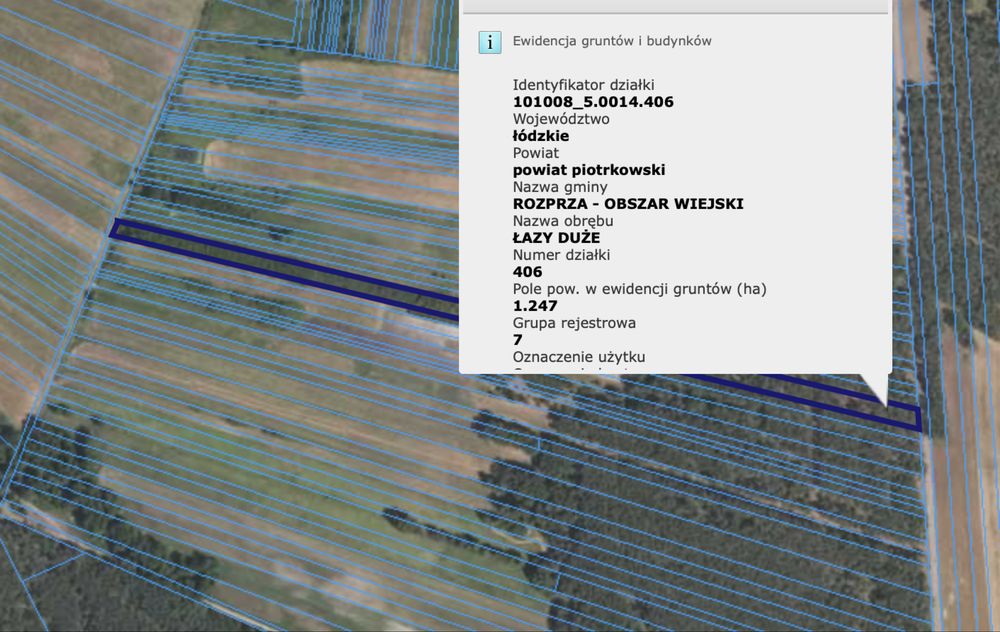
Task: Click the label Nazwa gminy
Action: 560,187
